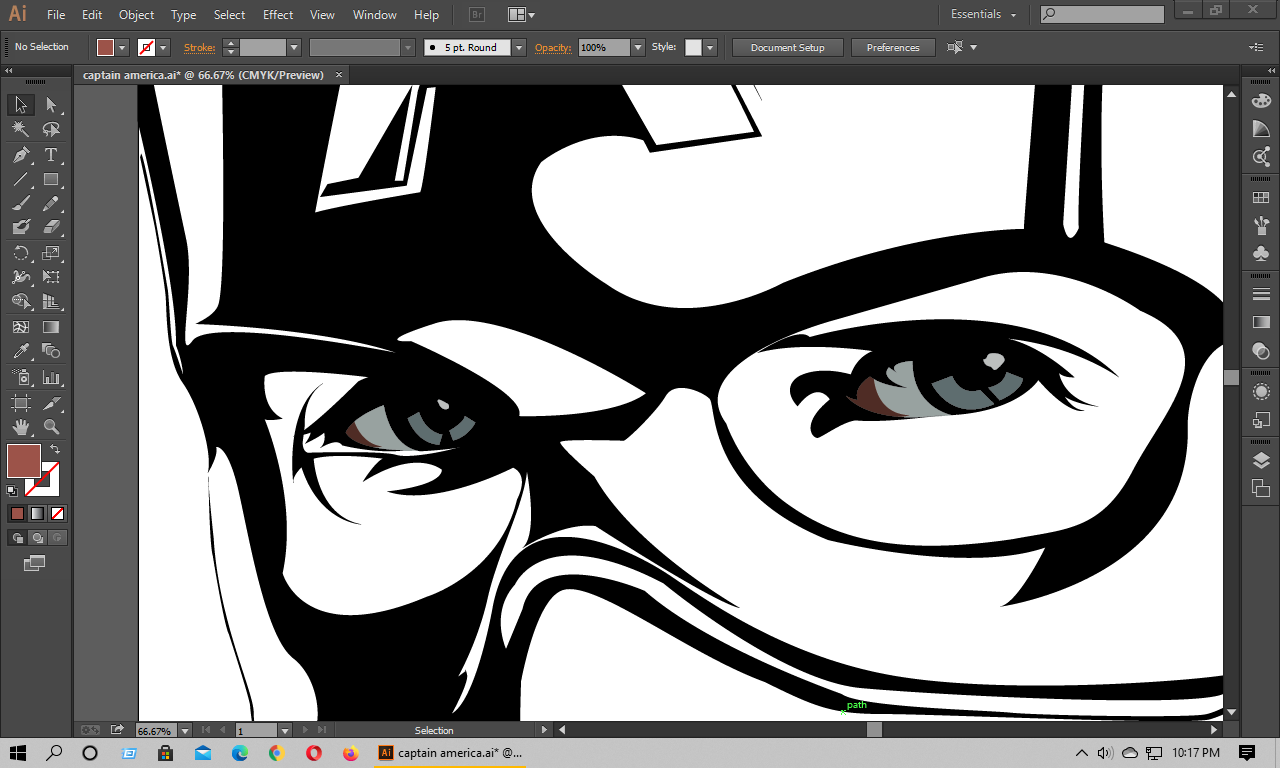1280x768 pixels.
Task: Open the Object menu
Action: point(136,15)
